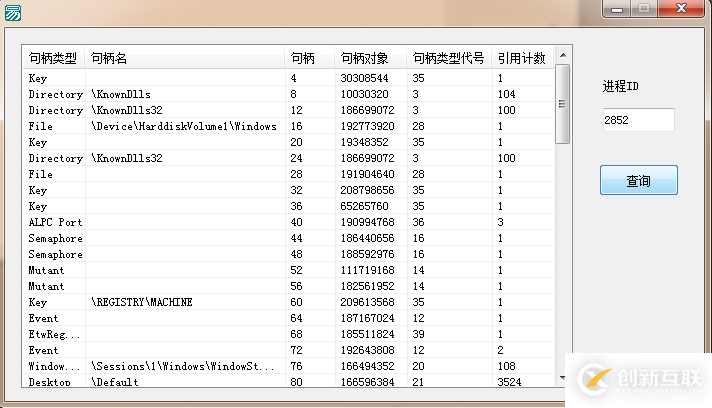Image resolution: width=712 pixels, height=408 pixels.
Task: Select \KnownDlls32 row with handle 12
Action: click(x=288, y=110)
